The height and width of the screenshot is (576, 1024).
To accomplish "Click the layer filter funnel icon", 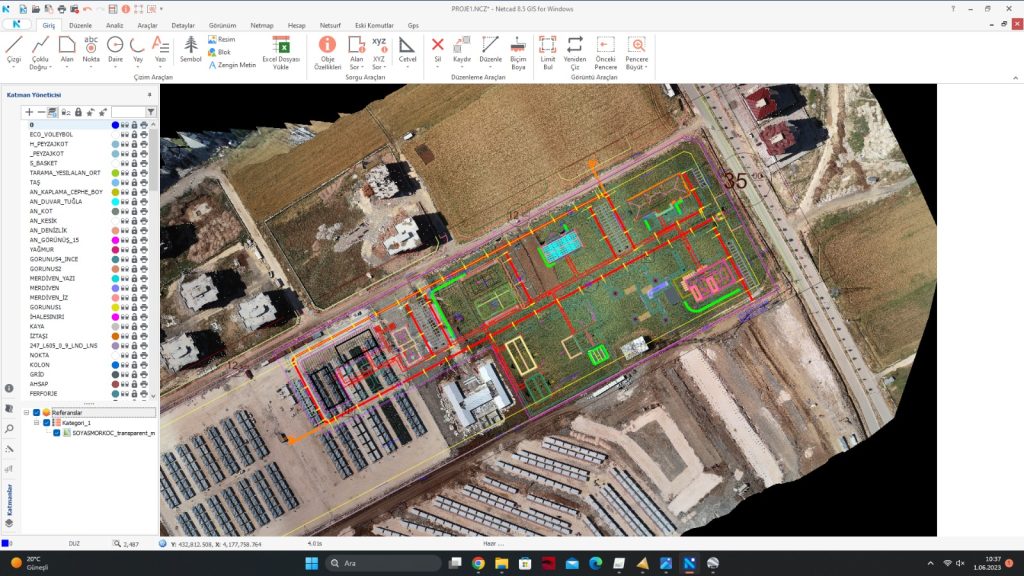I will (x=151, y=112).
